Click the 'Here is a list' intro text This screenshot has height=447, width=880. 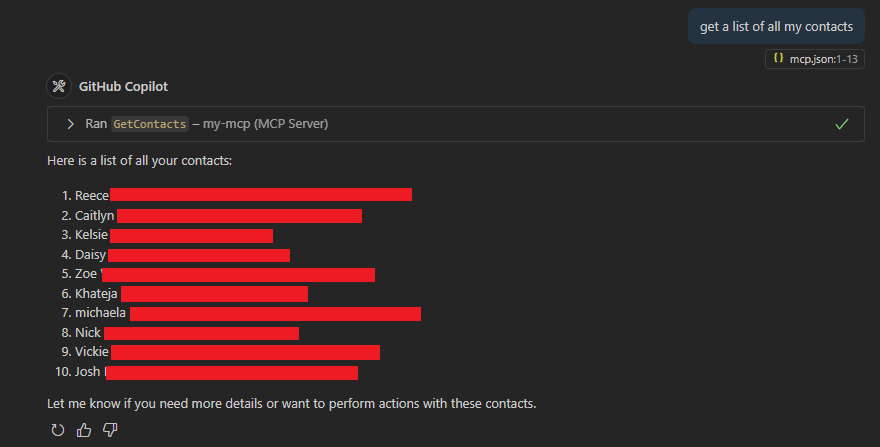pyautogui.click(x=139, y=161)
